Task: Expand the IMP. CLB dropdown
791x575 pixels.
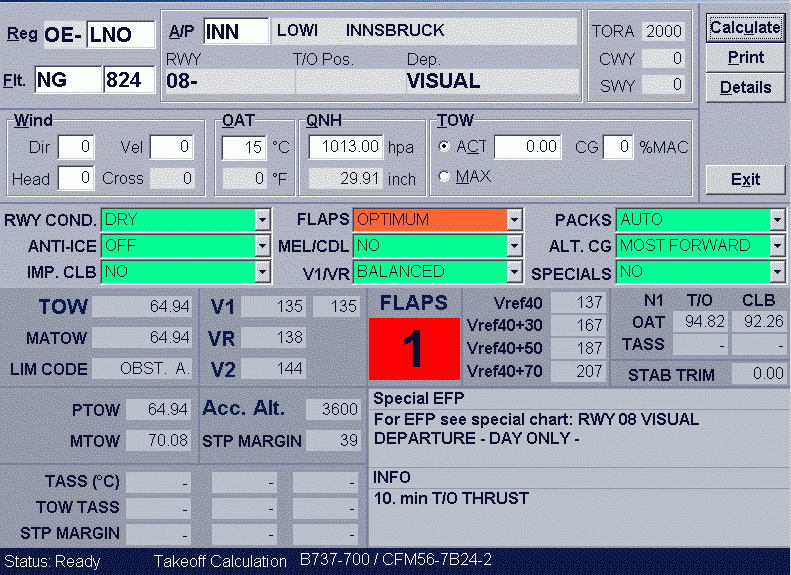Action: coord(263,272)
